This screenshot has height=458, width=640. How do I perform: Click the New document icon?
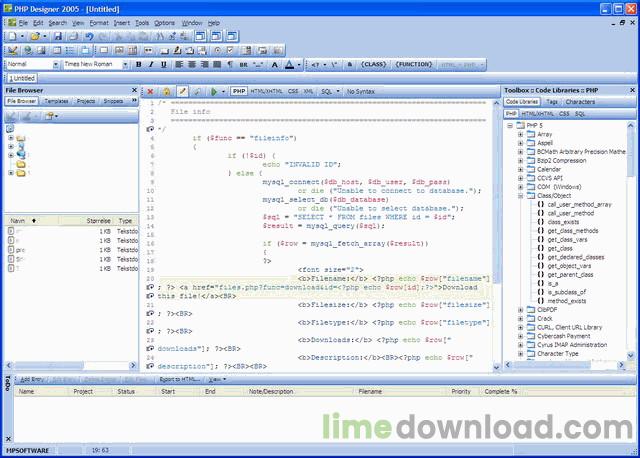13,36
